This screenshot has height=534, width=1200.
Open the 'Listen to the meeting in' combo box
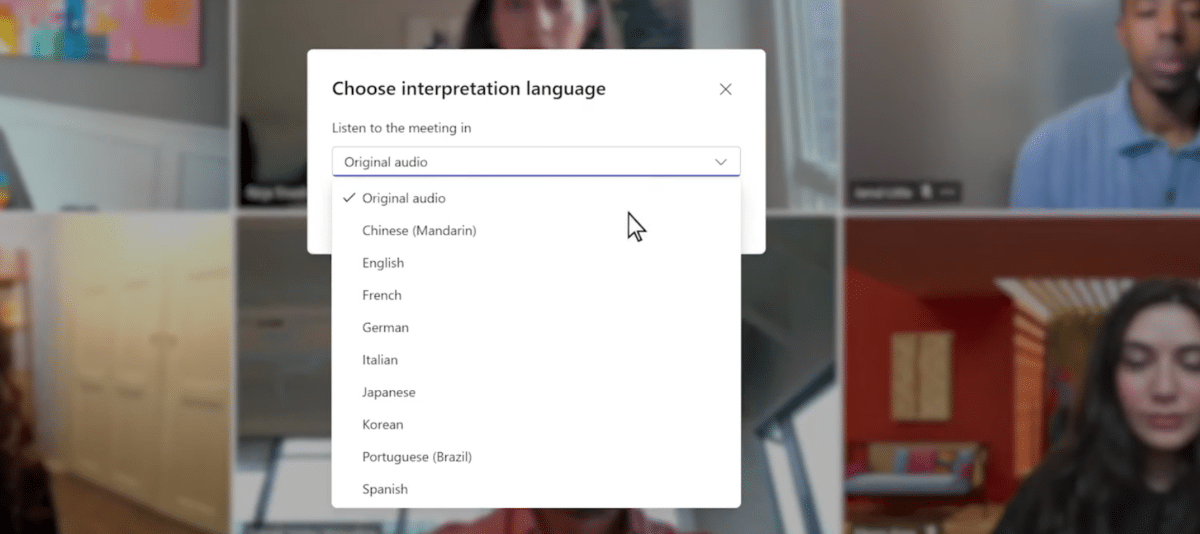[535, 162]
